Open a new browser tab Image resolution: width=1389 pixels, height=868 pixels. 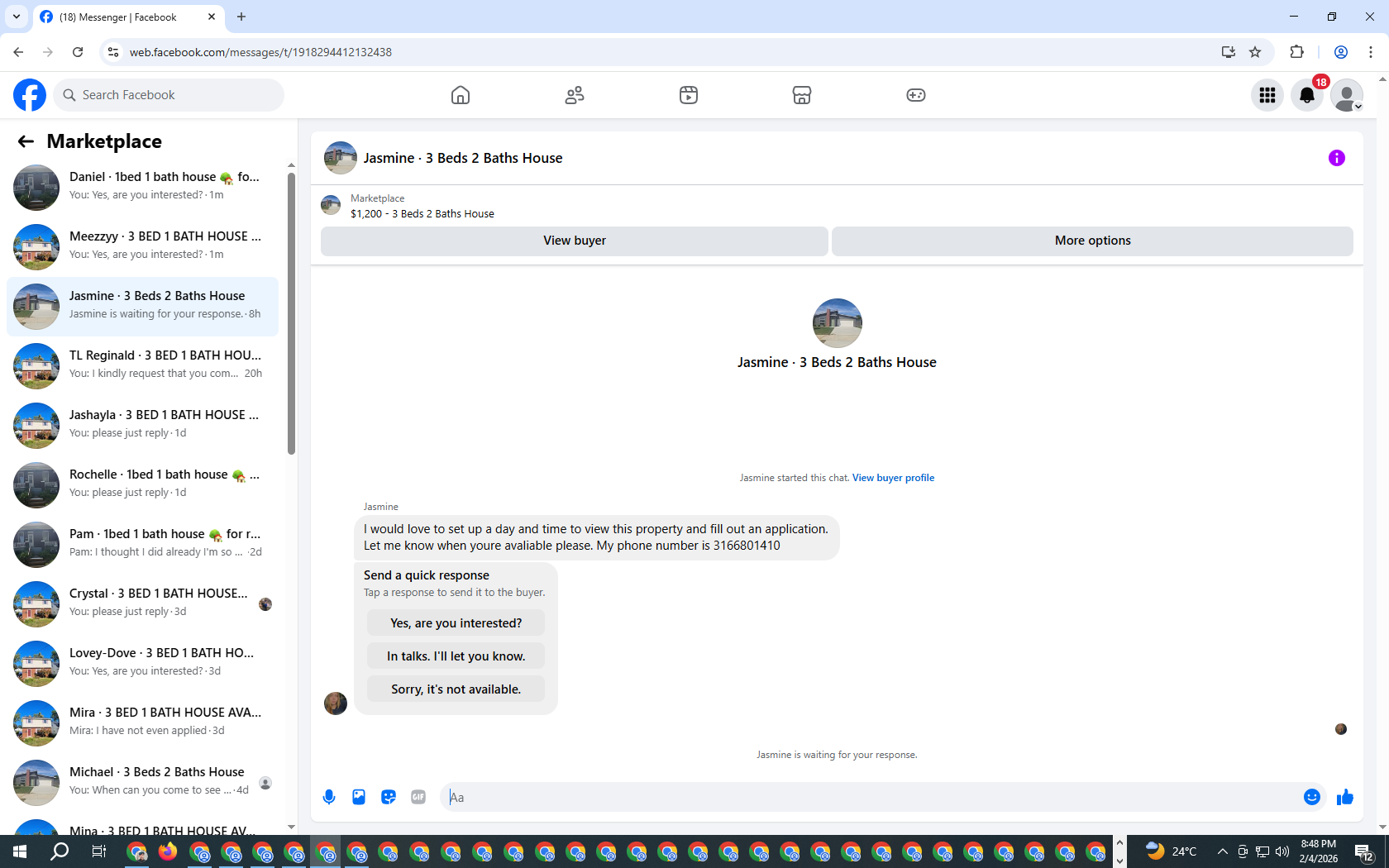(x=241, y=17)
